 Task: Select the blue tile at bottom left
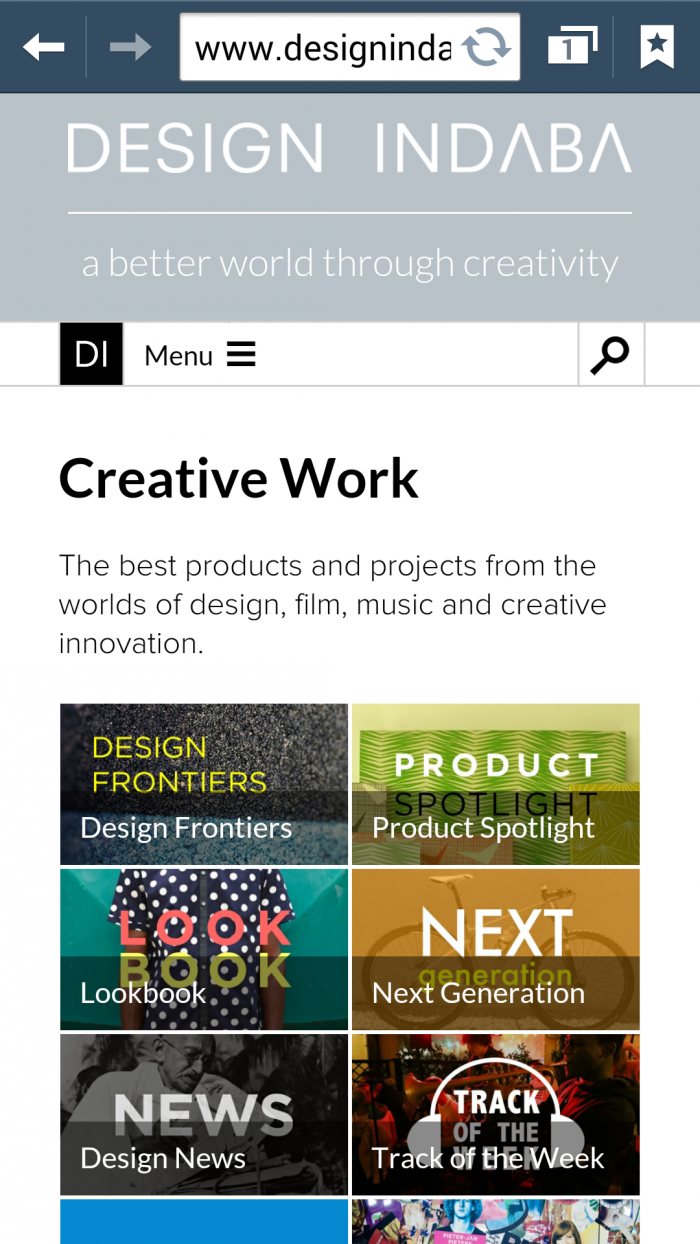point(204,1221)
